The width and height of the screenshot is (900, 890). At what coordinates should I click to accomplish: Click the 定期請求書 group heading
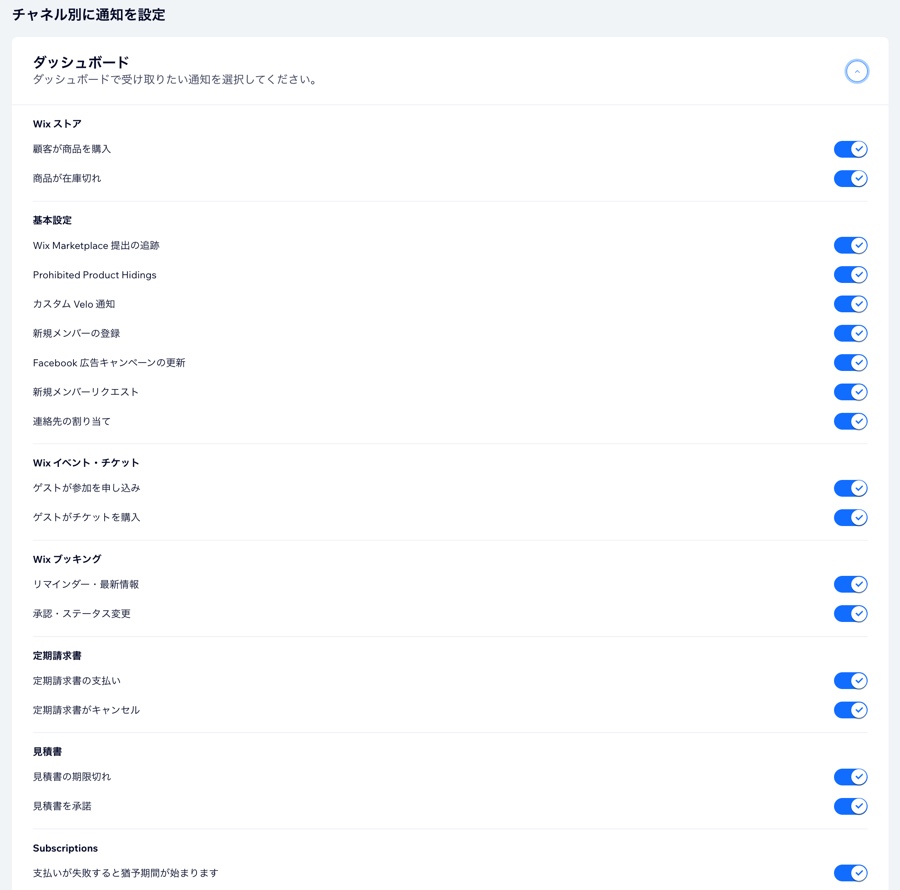[57, 656]
